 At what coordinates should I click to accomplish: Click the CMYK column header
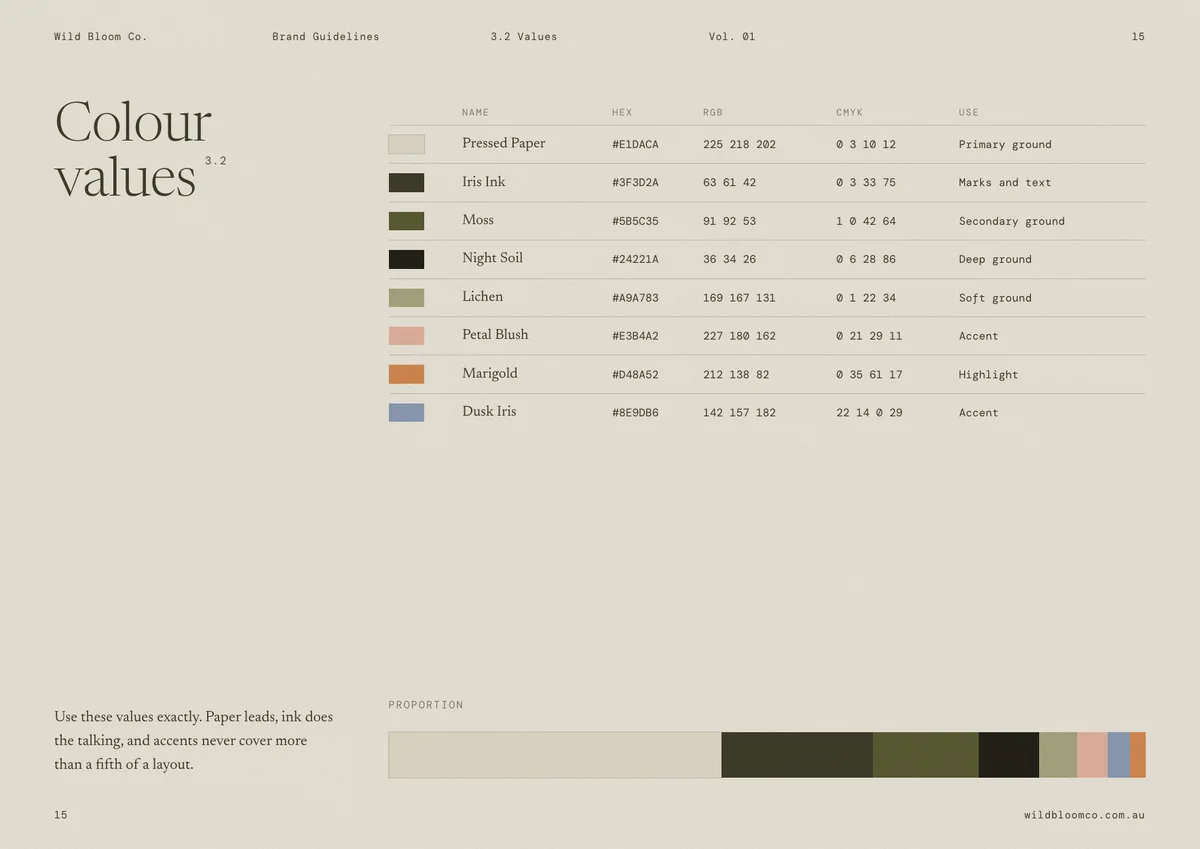(x=850, y=113)
